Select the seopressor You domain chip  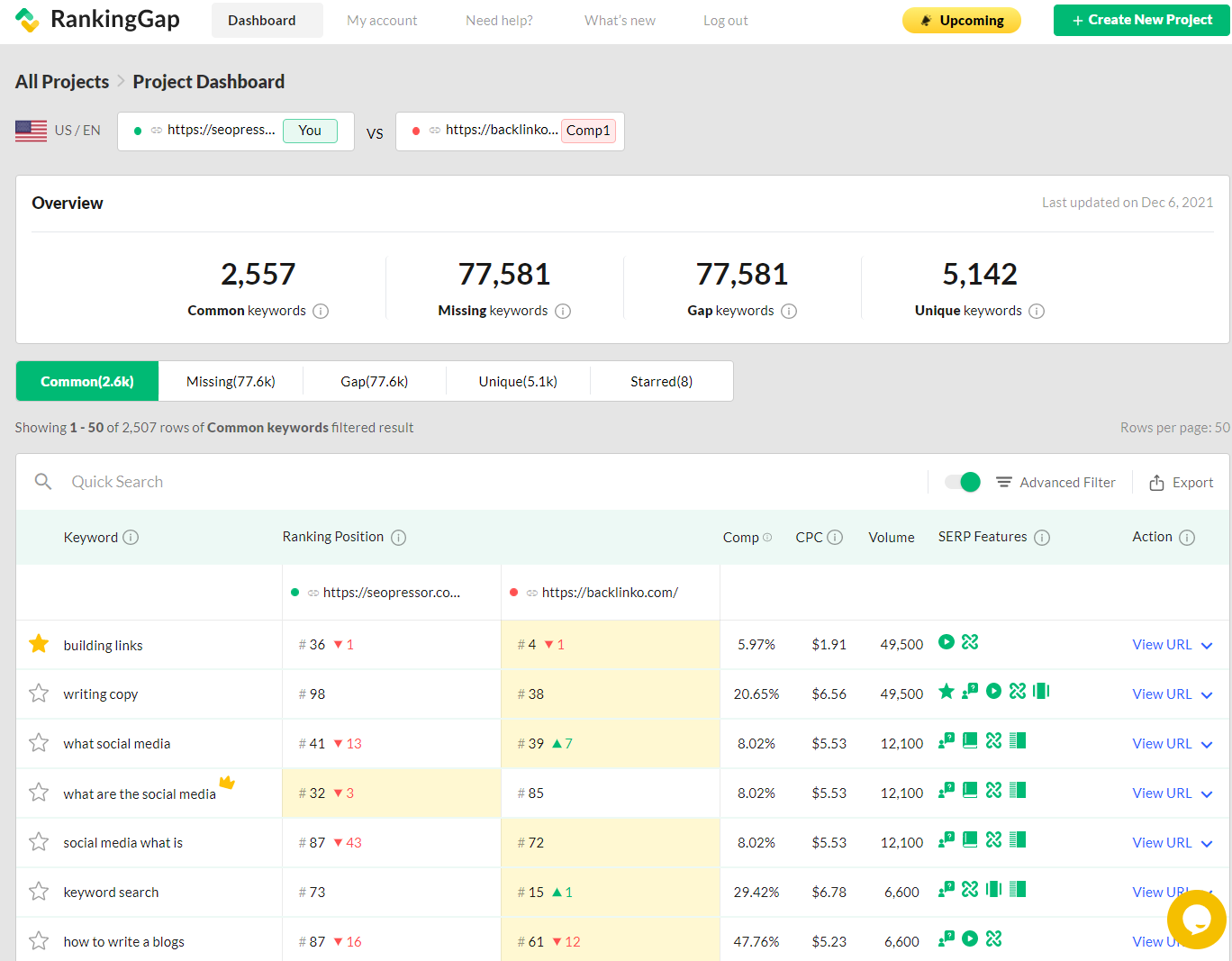tap(236, 131)
